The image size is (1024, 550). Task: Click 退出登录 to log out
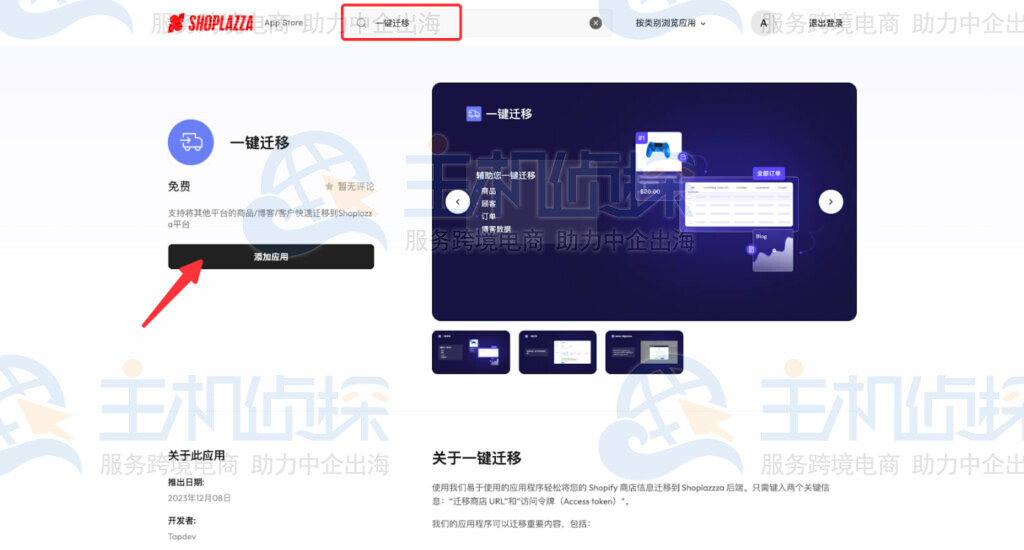[825, 23]
